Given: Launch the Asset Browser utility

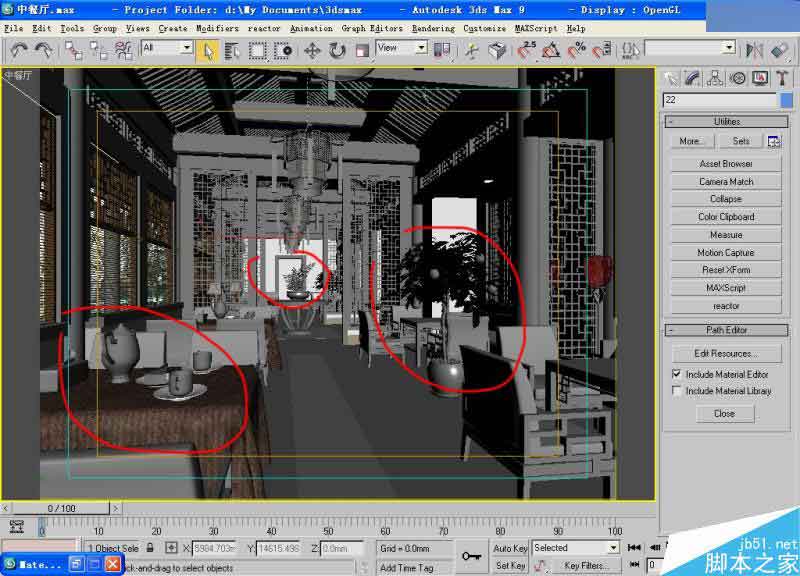Looking at the screenshot, I should [x=726, y=163].
